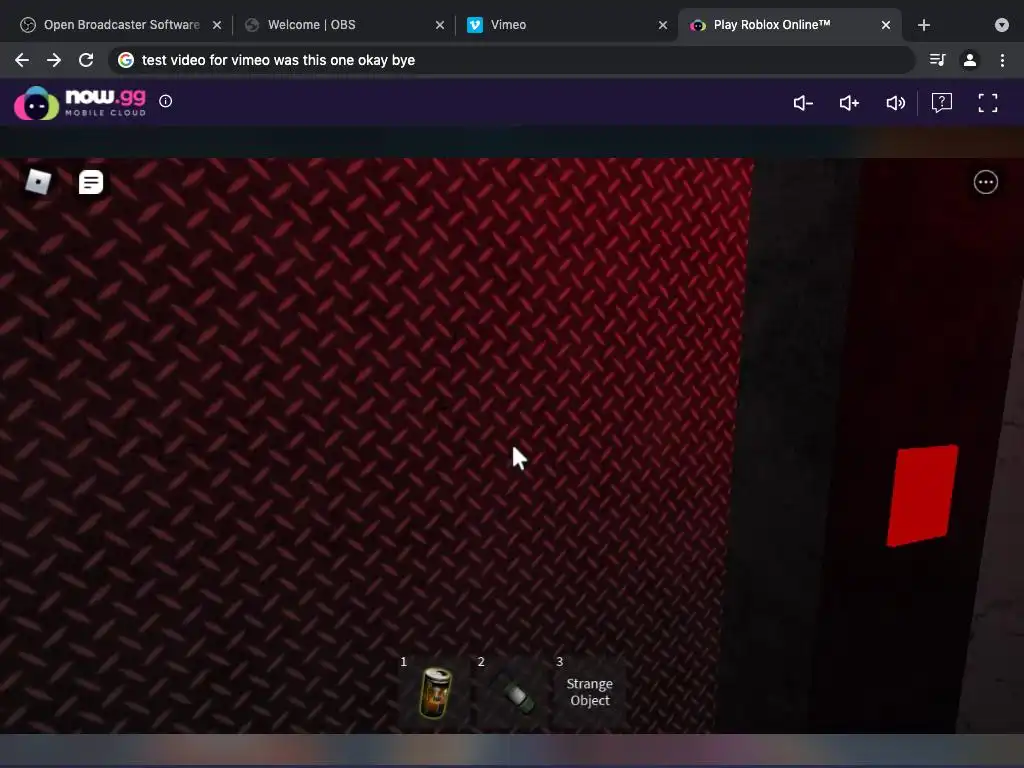Enter fullscreen with the now.gg fullscreen icon

(987, 103)
